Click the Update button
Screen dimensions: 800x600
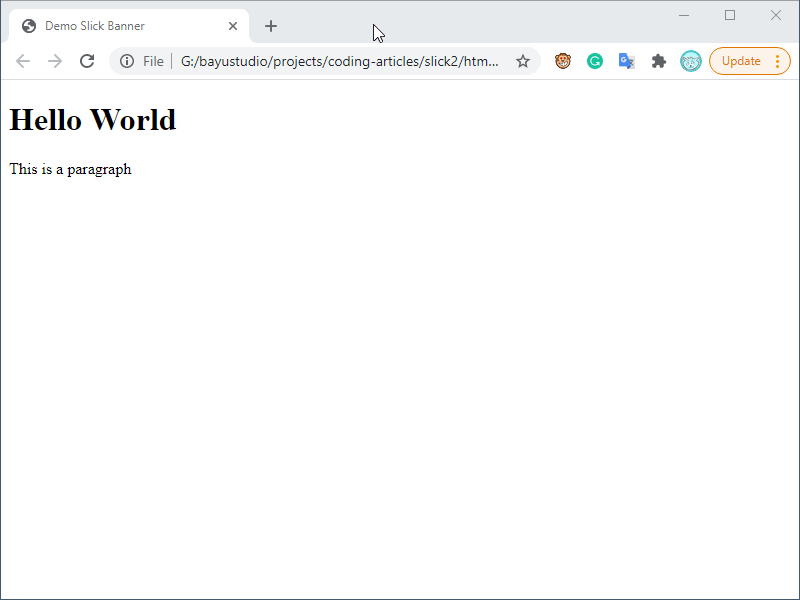click(x=741, y=61)
